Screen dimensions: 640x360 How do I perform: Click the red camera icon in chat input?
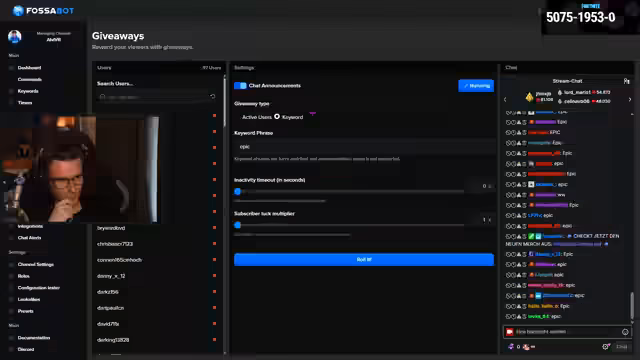click(x=509, y=332)
